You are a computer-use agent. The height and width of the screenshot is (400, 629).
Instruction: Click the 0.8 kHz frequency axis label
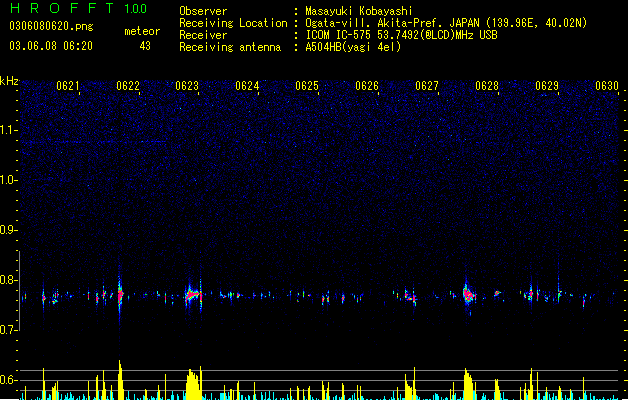8,280
